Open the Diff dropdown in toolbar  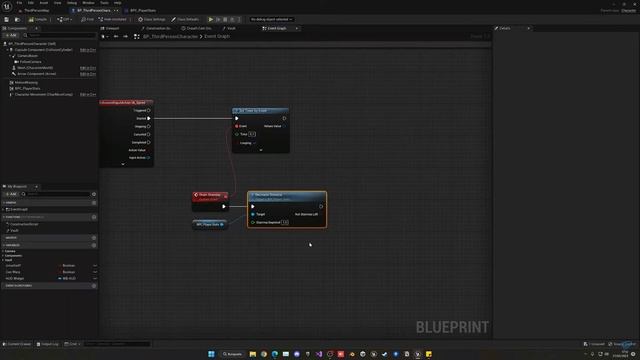click(x=64, y=19)
